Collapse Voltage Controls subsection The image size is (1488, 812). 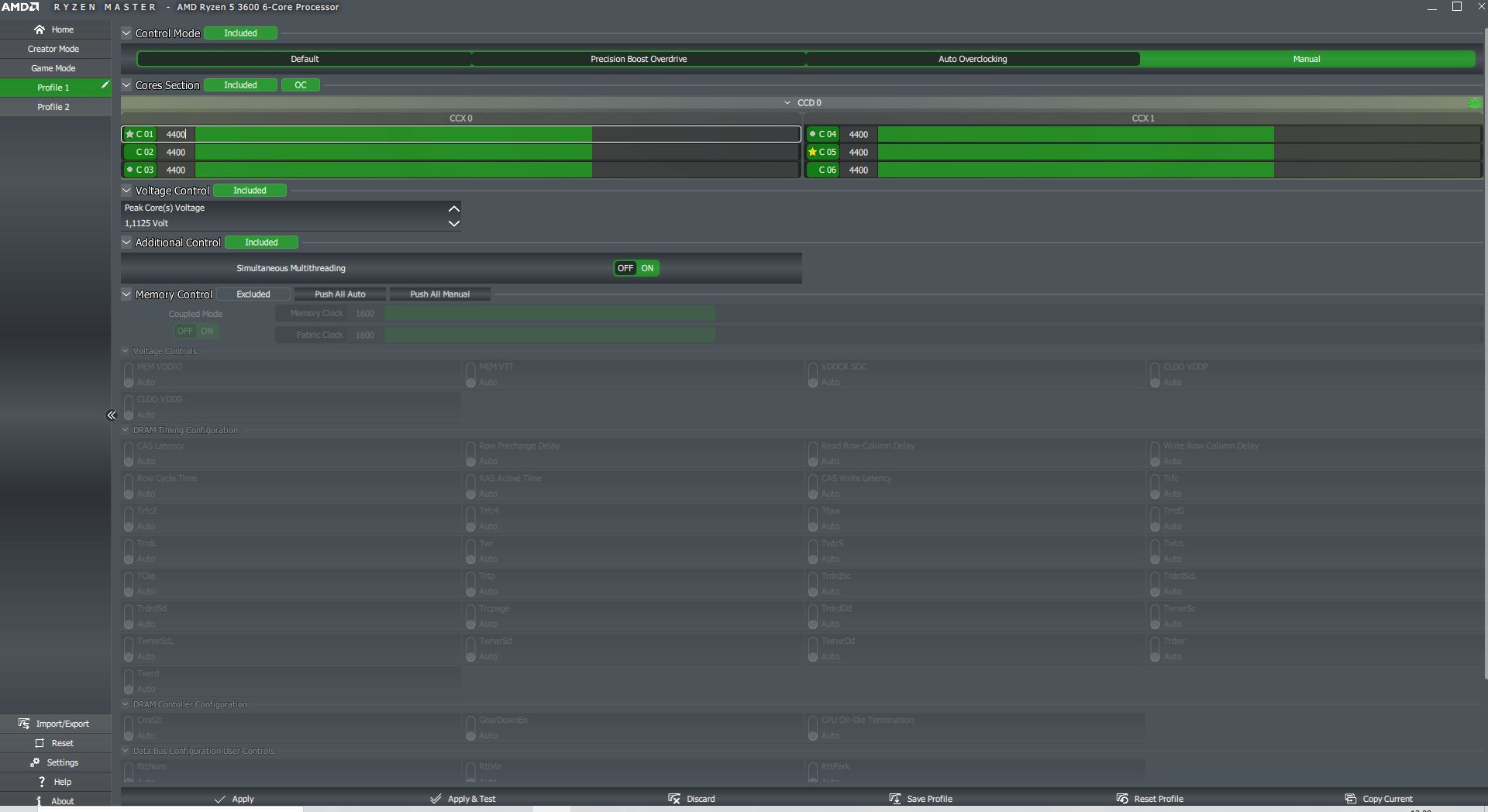[x=126, y=351]
